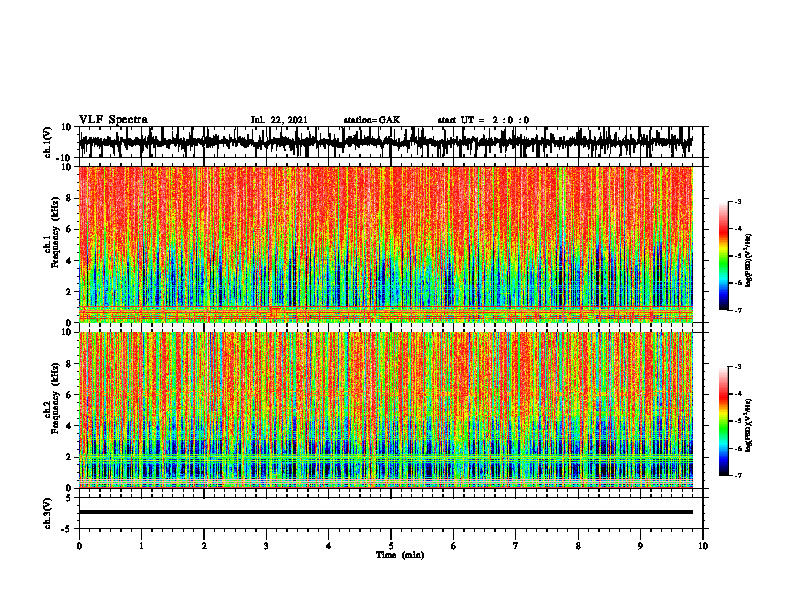Click the -5 tick on ch.3(V) axis

point(67,529)
